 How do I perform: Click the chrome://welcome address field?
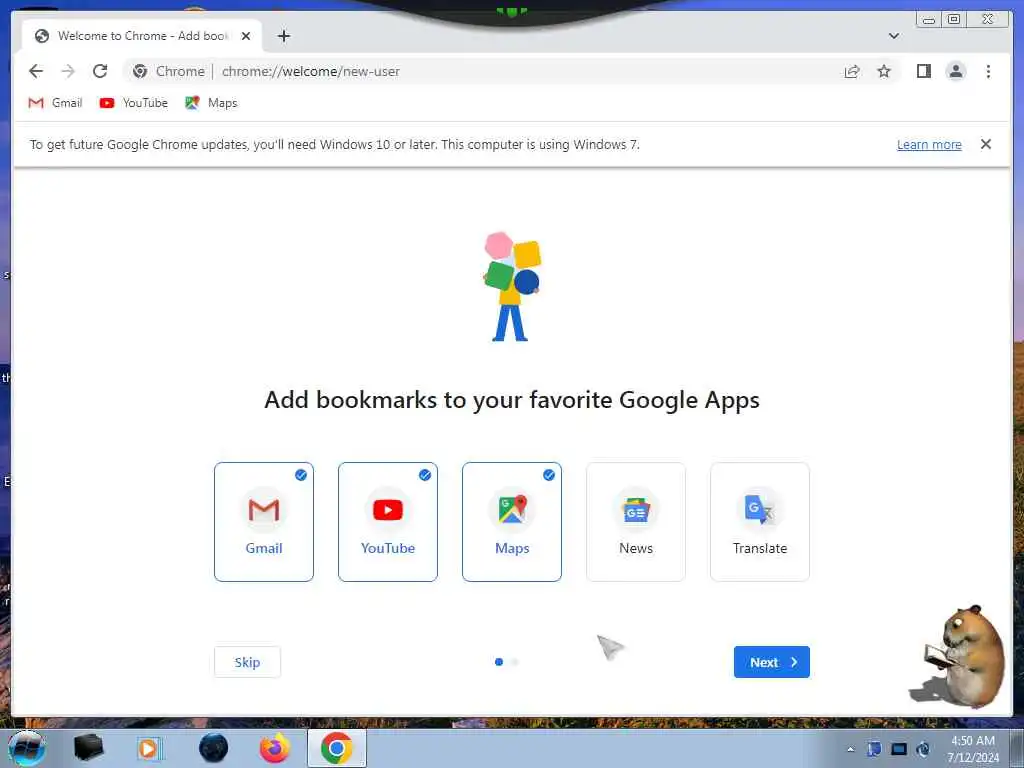[509, 71]
